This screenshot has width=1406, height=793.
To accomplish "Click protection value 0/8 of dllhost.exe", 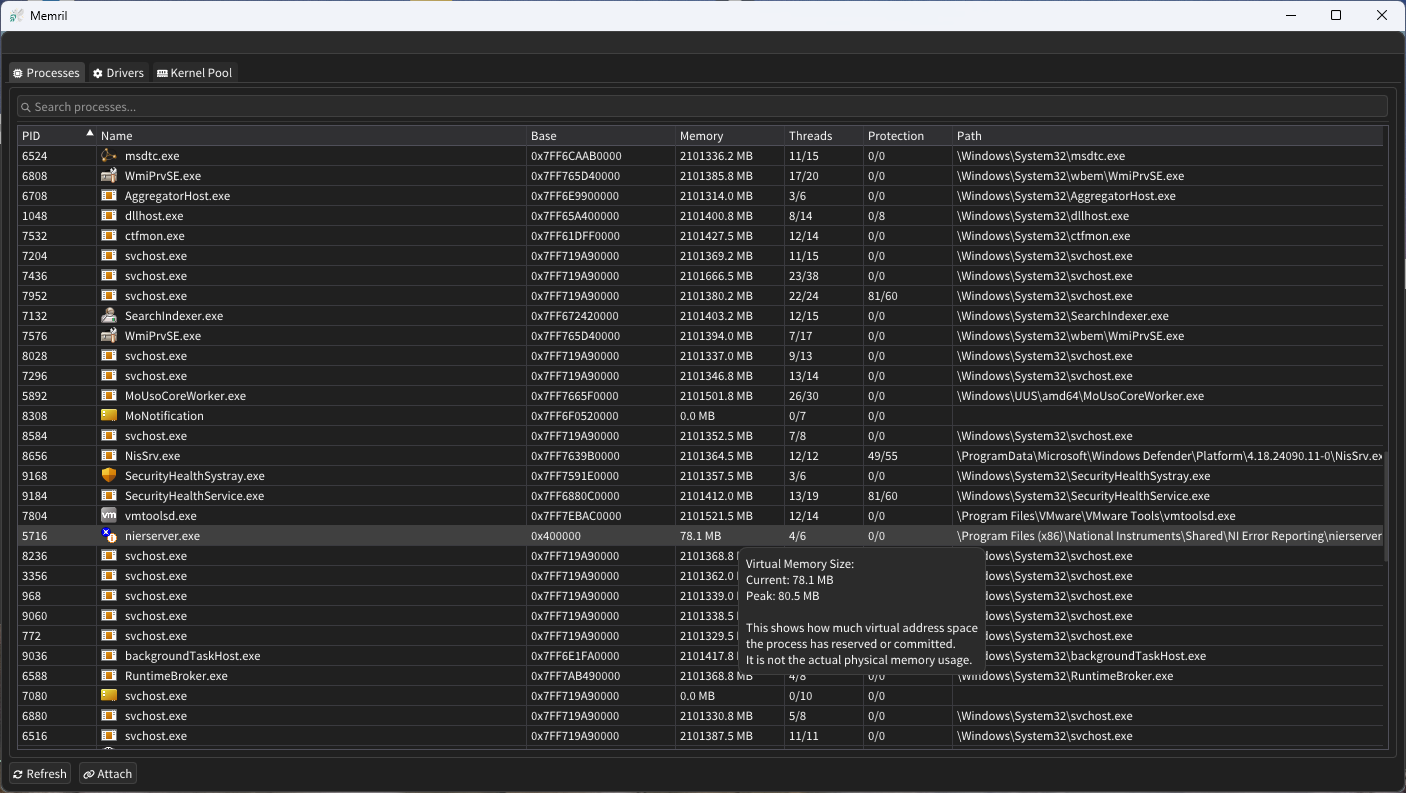I will point(876,216).
